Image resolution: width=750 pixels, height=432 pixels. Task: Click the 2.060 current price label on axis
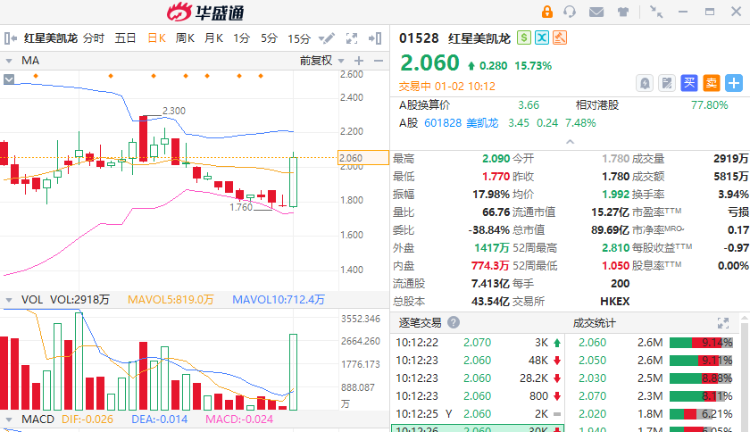coord(363,157)
